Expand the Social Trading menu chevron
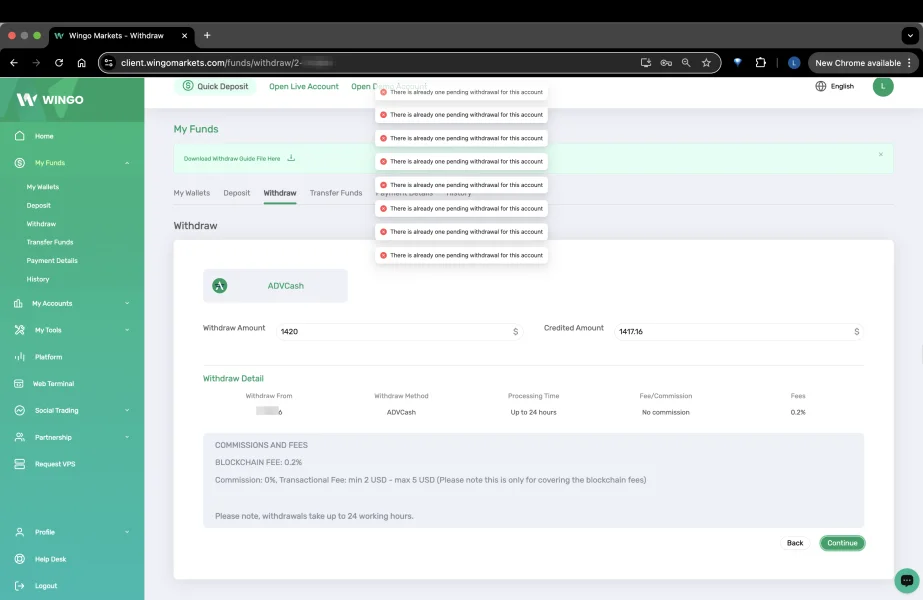 tap(127, 410)
